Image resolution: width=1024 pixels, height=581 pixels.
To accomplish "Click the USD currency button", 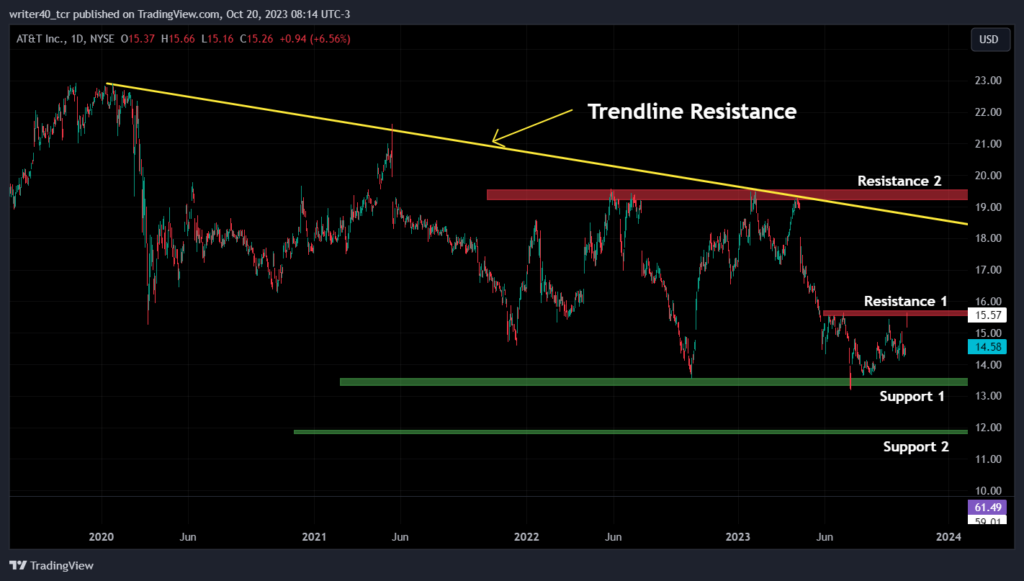I will pyautogui.click(x=989, y=39).
